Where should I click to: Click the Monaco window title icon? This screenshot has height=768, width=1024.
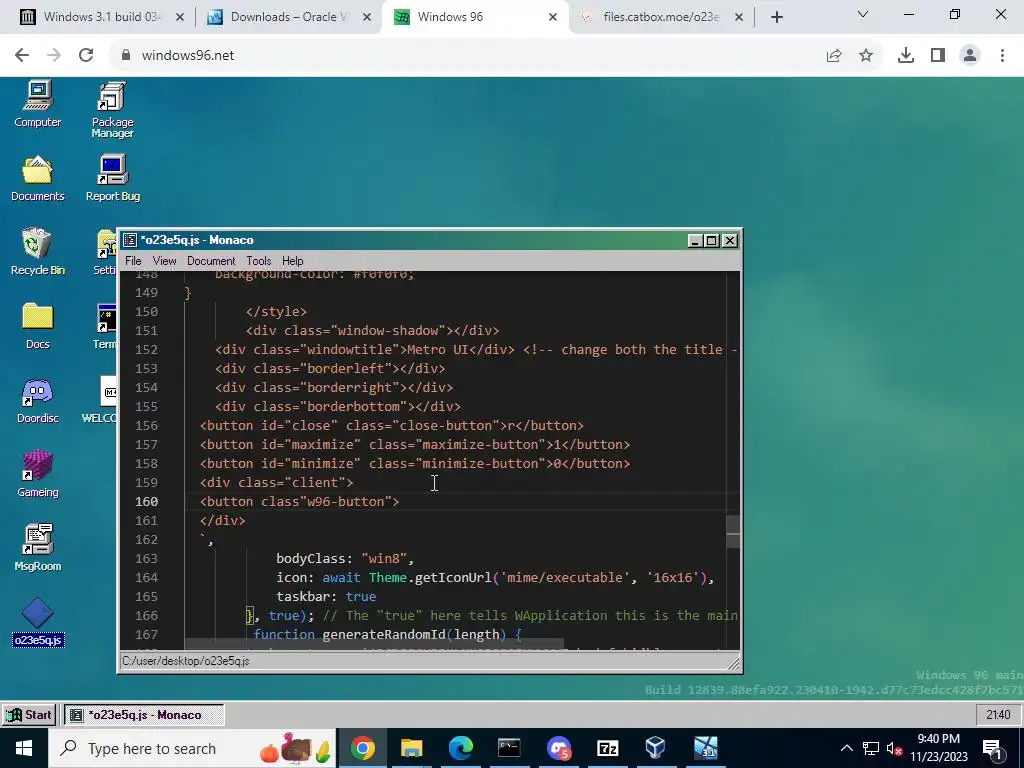pyautogui.click(x=130, y=240)
